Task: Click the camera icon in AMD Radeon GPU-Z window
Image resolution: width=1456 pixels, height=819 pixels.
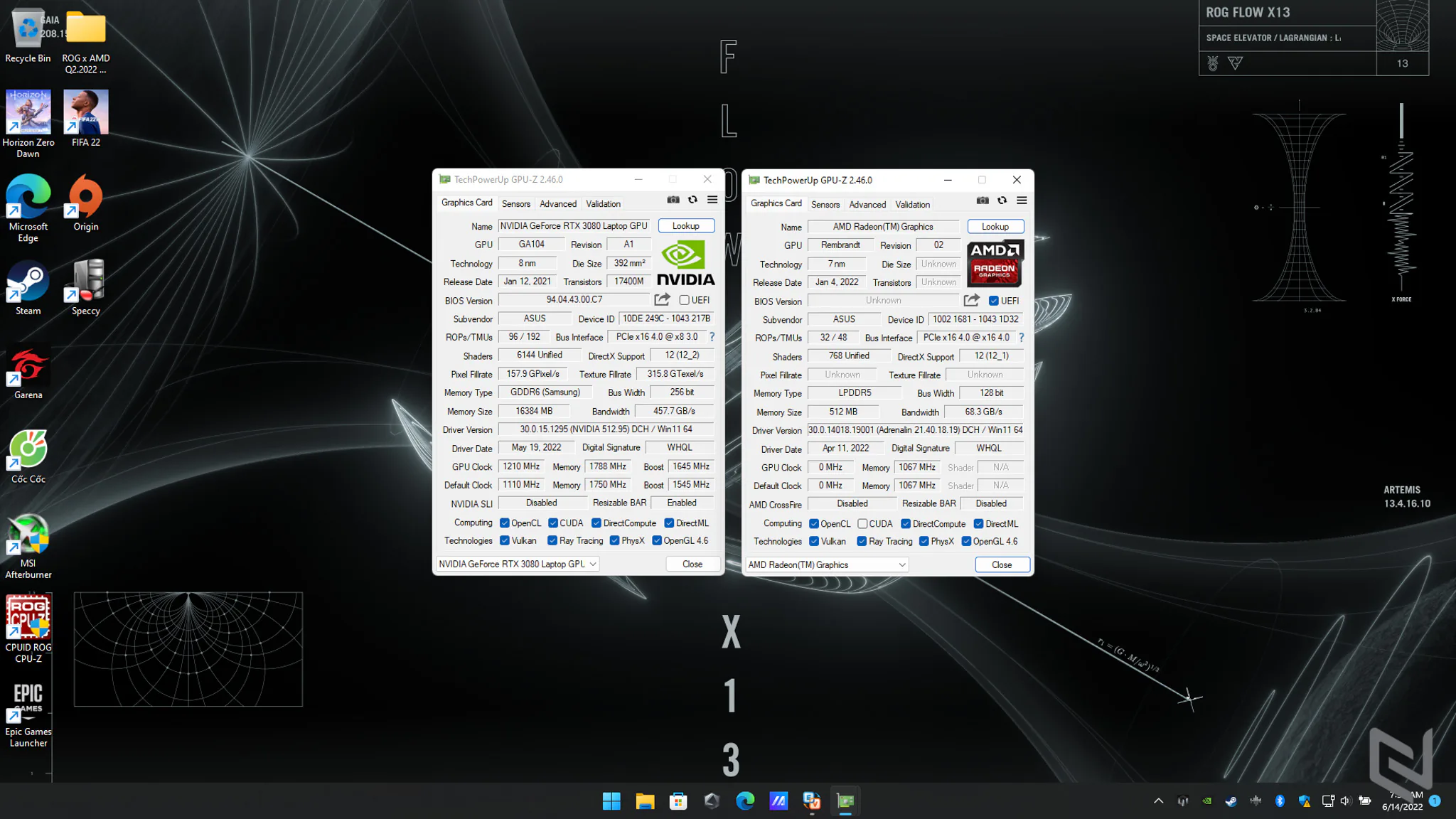Action: coord(983,200)
